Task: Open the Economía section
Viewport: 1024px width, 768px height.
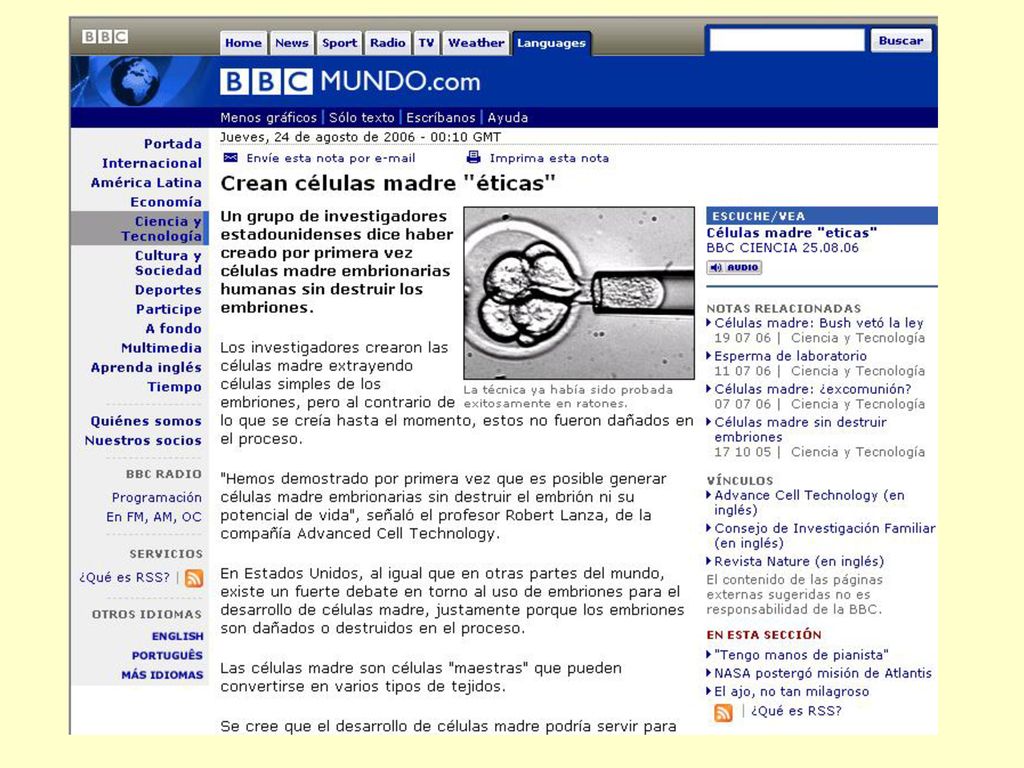Action: click(165, 202)
